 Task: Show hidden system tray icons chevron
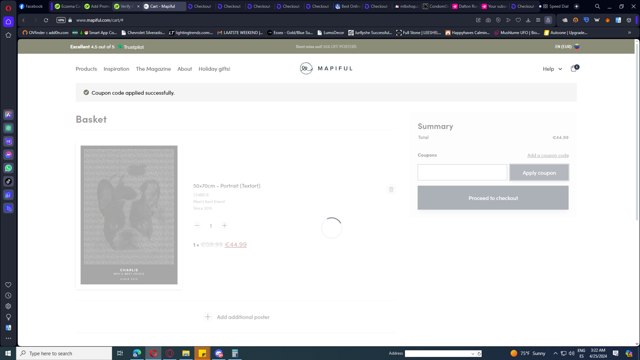point(555,353)
